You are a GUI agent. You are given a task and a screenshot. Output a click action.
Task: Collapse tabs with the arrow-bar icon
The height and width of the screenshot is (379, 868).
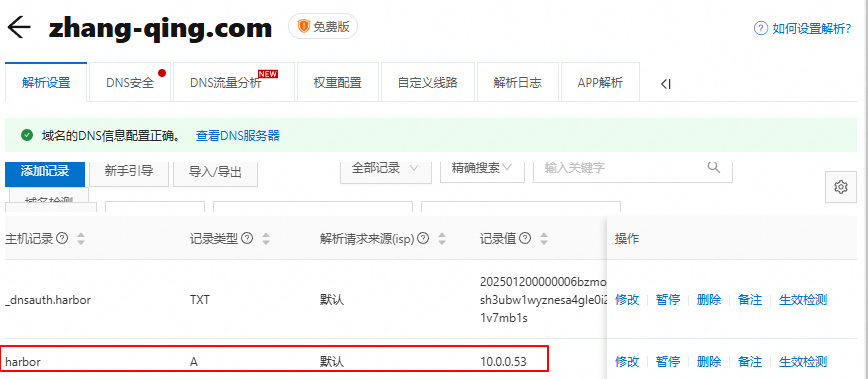[x=665, y=84]
